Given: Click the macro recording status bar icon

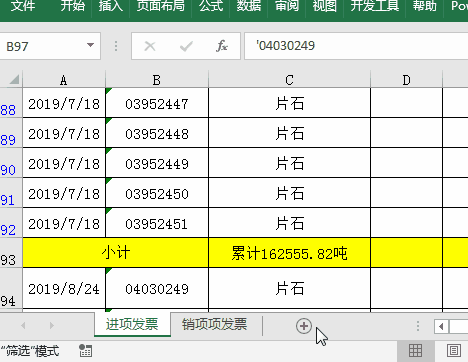Looking at the screenshot, I should (85, 351).
